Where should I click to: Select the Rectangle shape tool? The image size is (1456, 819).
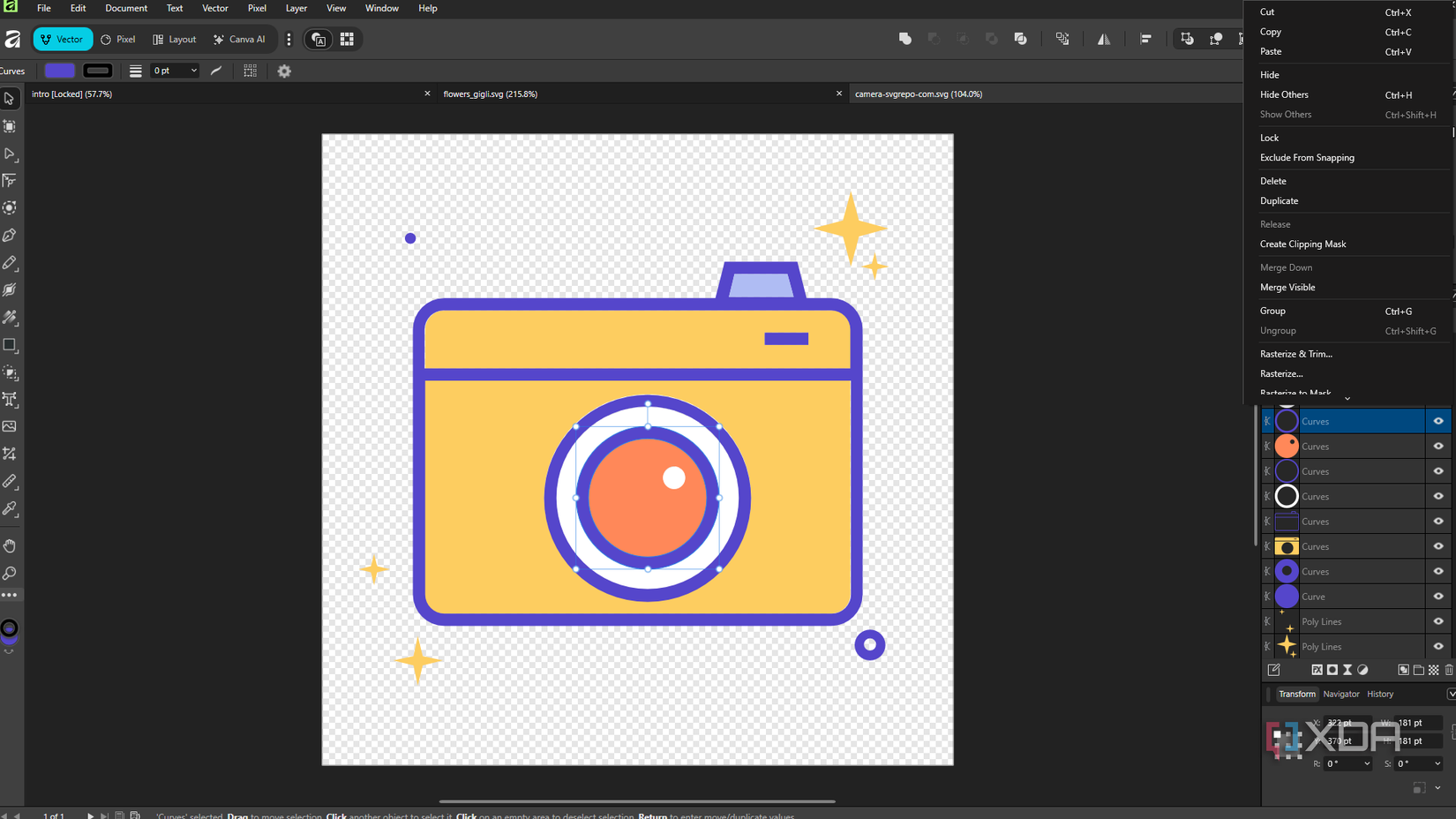click(10, 345)
